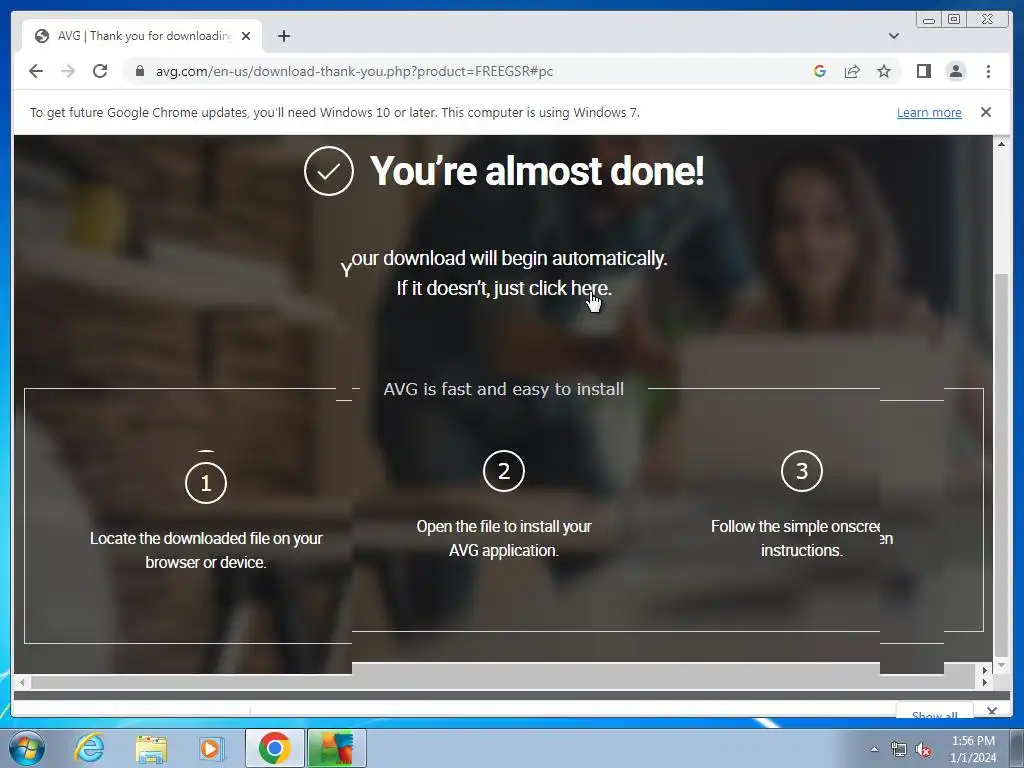Expand the tab search dropdown arrow
Image resolution: width=1024 pixels, height=768 pixels.
[893, 36]
